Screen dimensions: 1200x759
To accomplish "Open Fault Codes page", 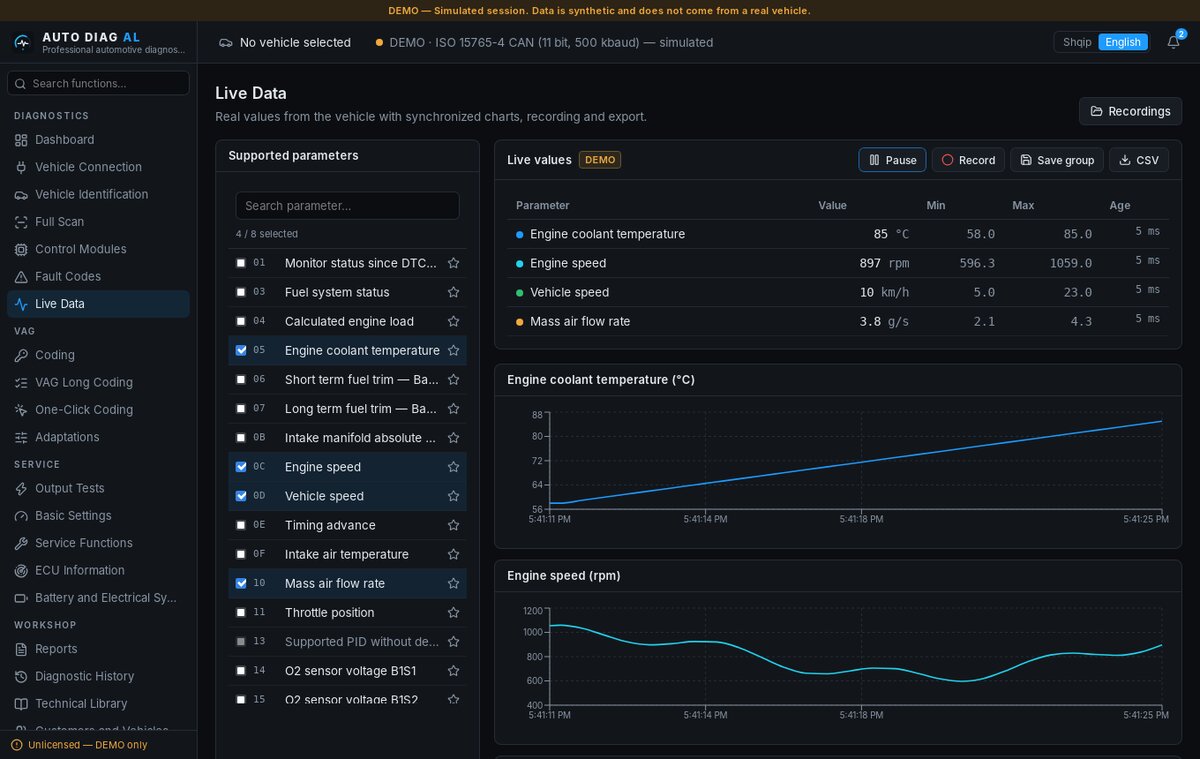I will pyautogui.click(x=98, y=276).
